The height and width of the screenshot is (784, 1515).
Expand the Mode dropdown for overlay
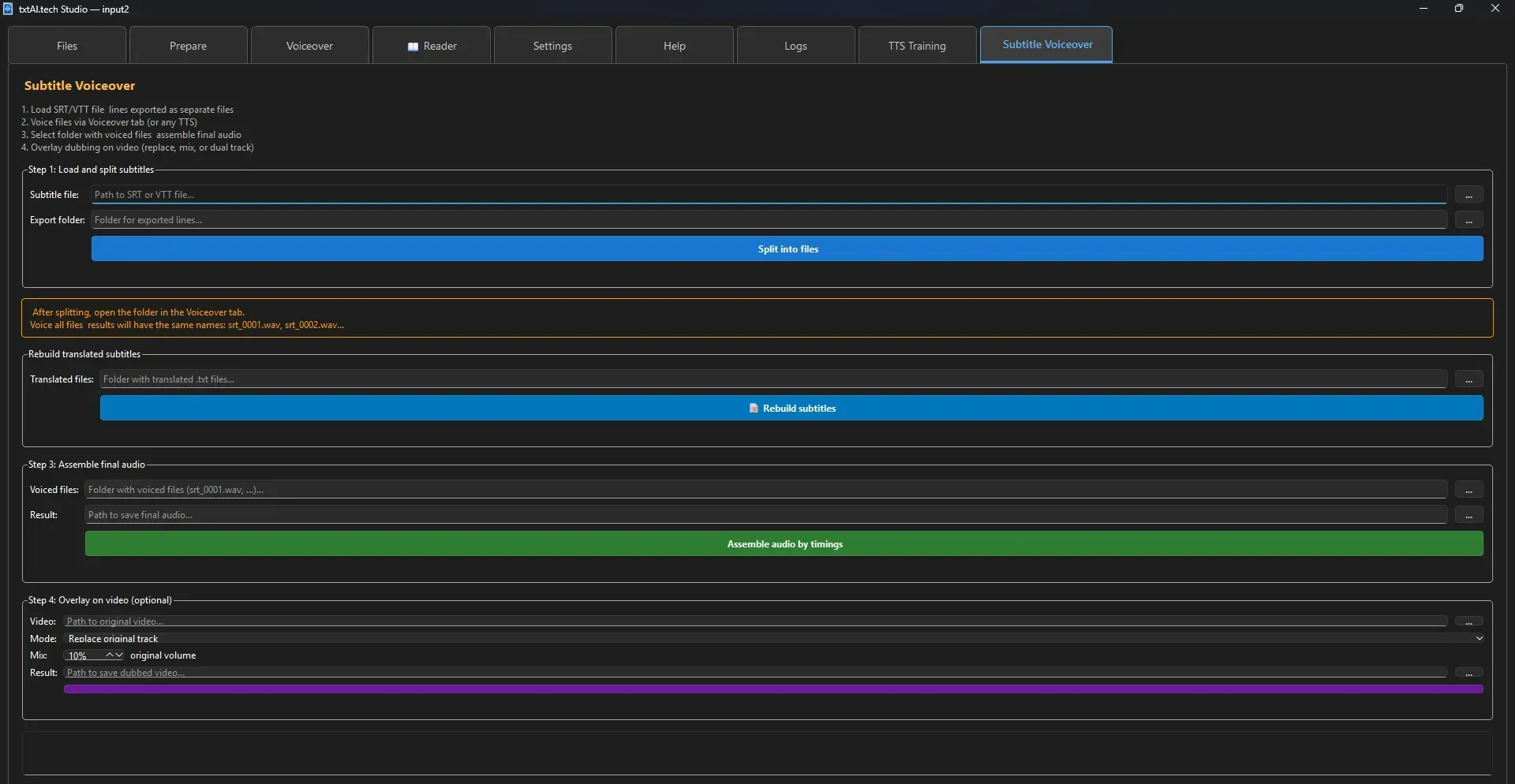pyautogui.click(x=1479, y=638)
